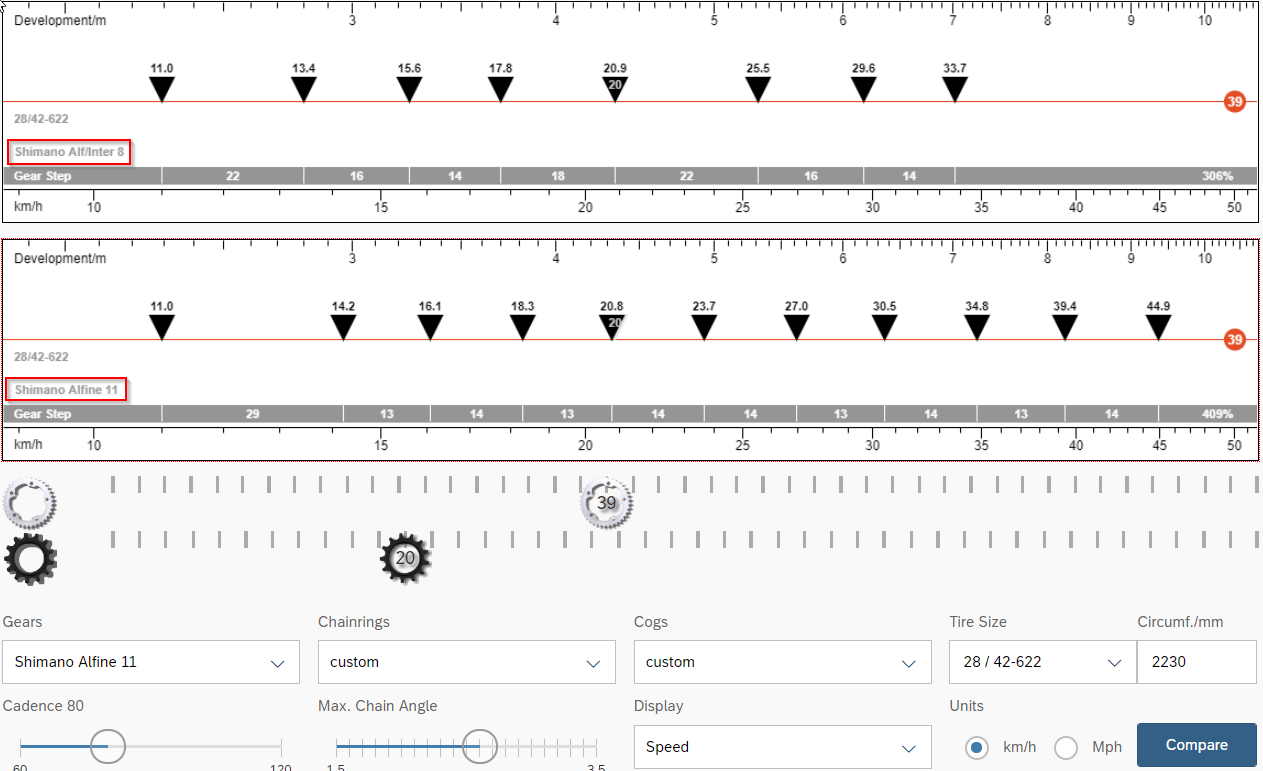
Task: Click the red 39 chainring badge in bottom chart
Action: (1235, 340)
